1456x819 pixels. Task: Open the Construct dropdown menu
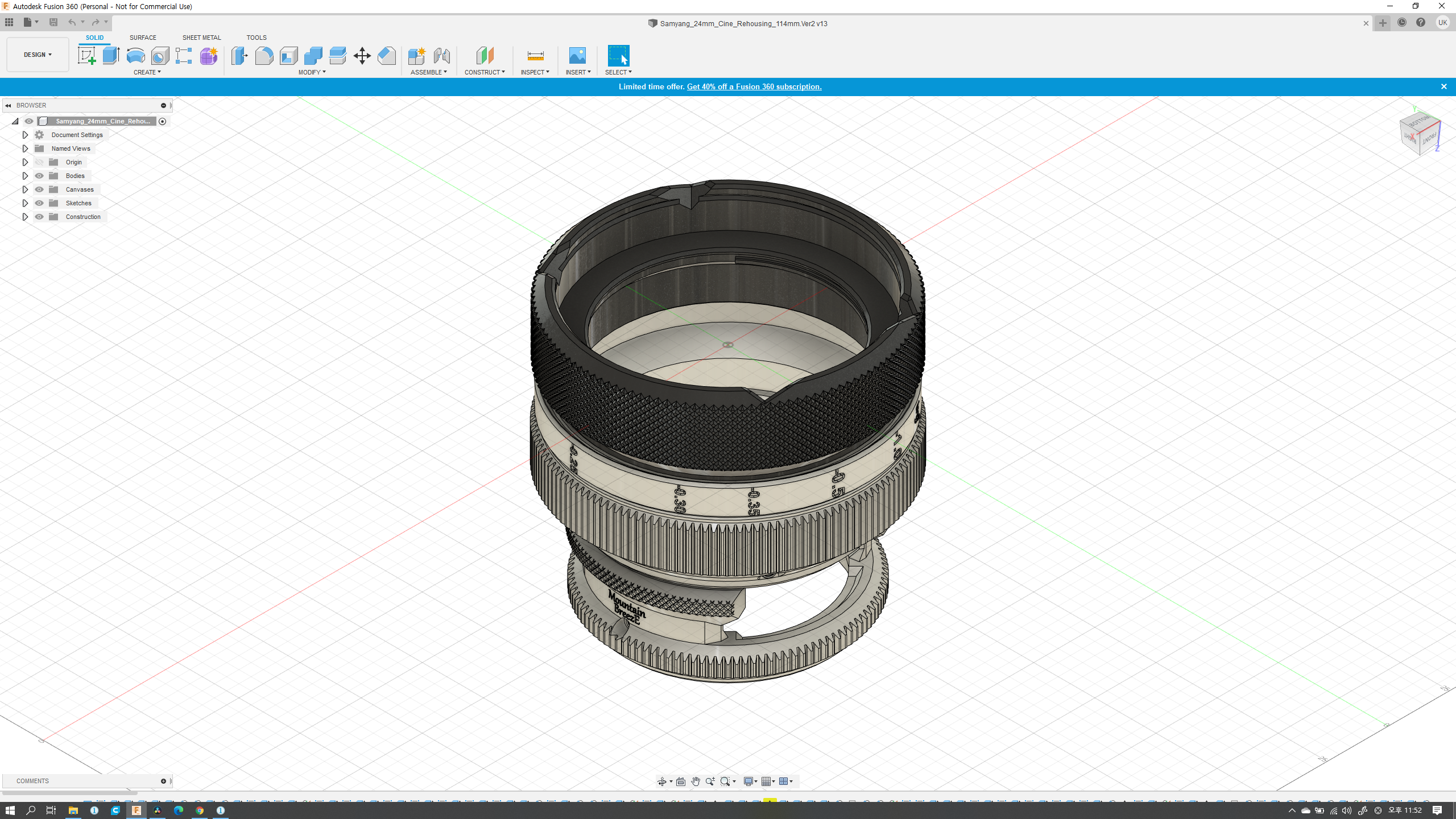coord(485,72)
